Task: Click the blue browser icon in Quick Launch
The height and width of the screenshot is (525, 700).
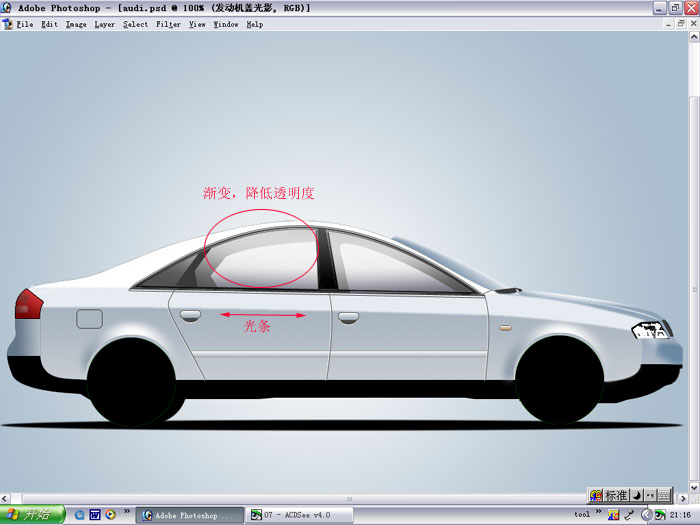Action: point(80,515)
